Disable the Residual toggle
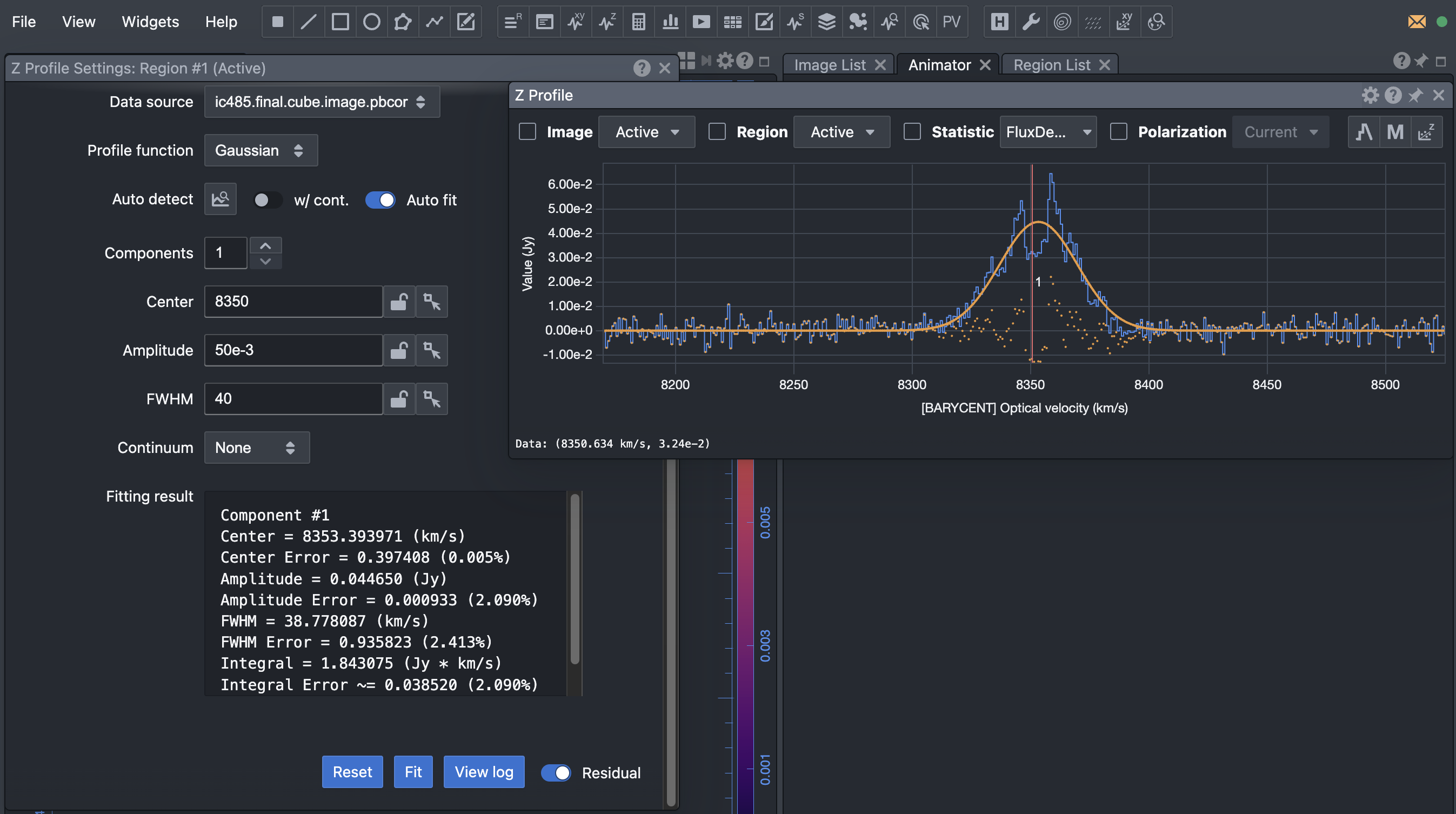The height and width of the screenshot is (814, 1456). pos(556,773)
